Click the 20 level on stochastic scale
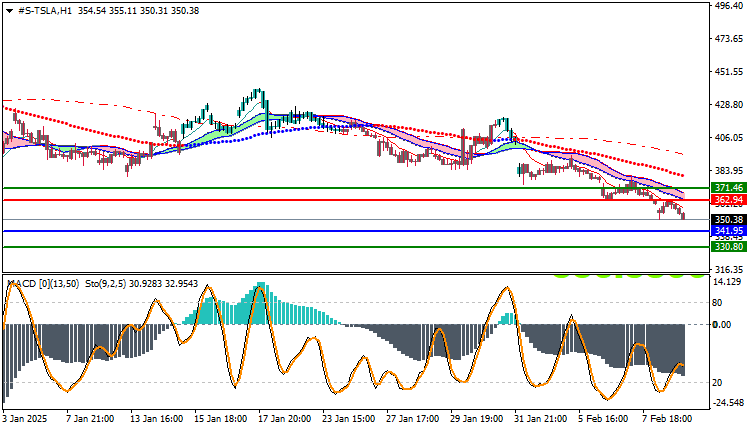 (x=717, y=383)
